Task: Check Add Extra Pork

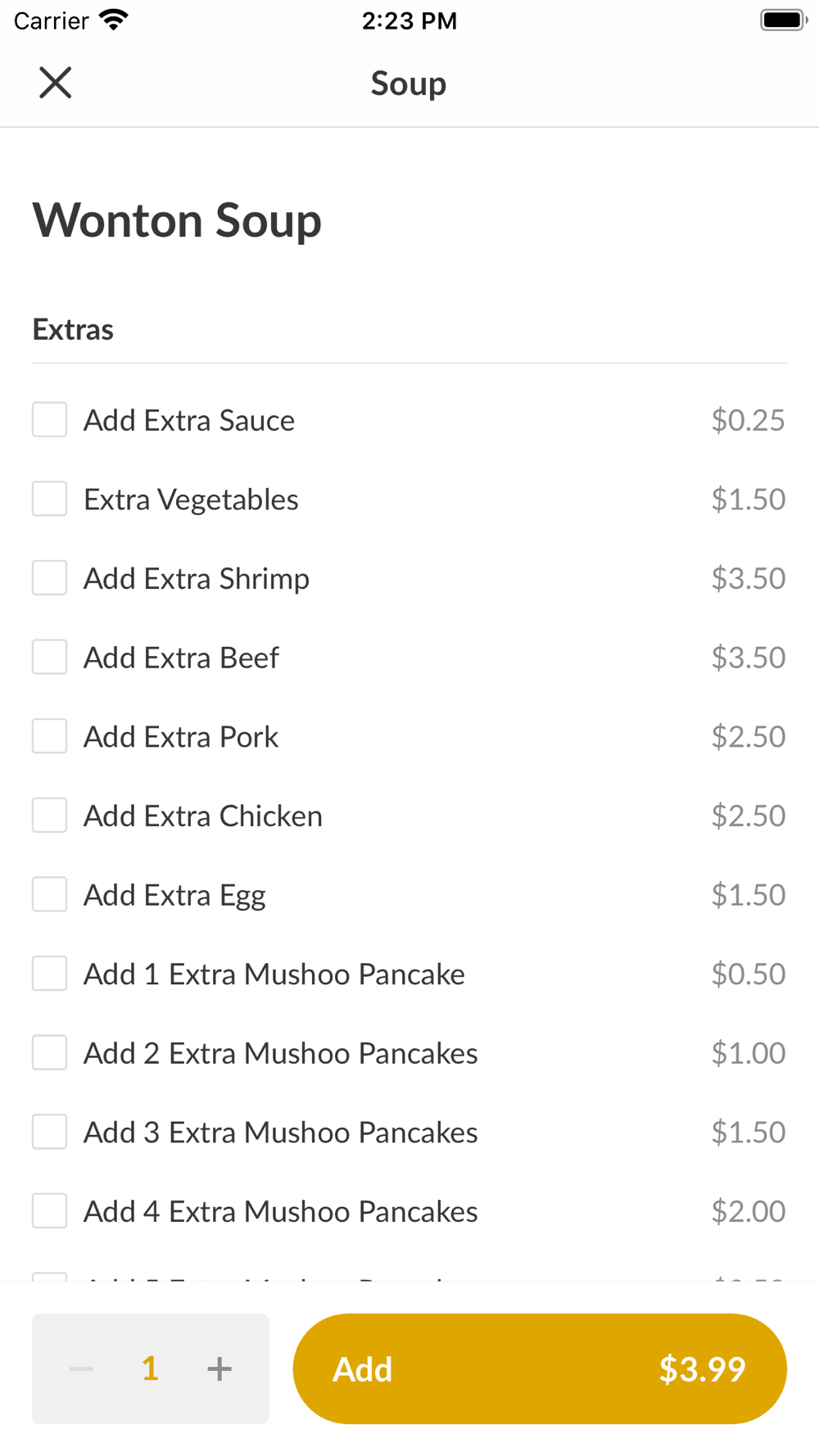Action: pos(50,736)
